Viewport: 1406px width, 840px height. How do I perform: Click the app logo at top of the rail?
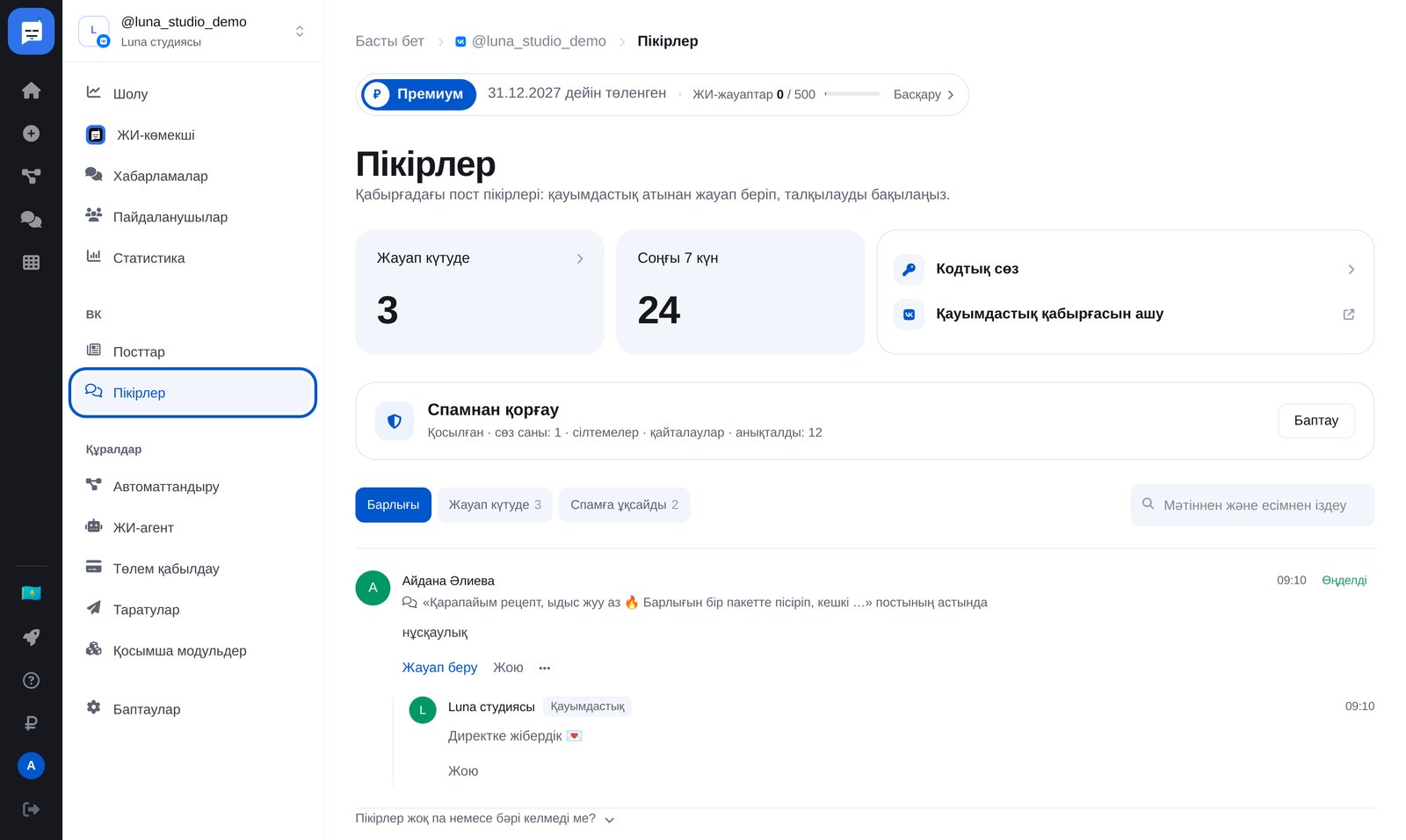(31, 32)
